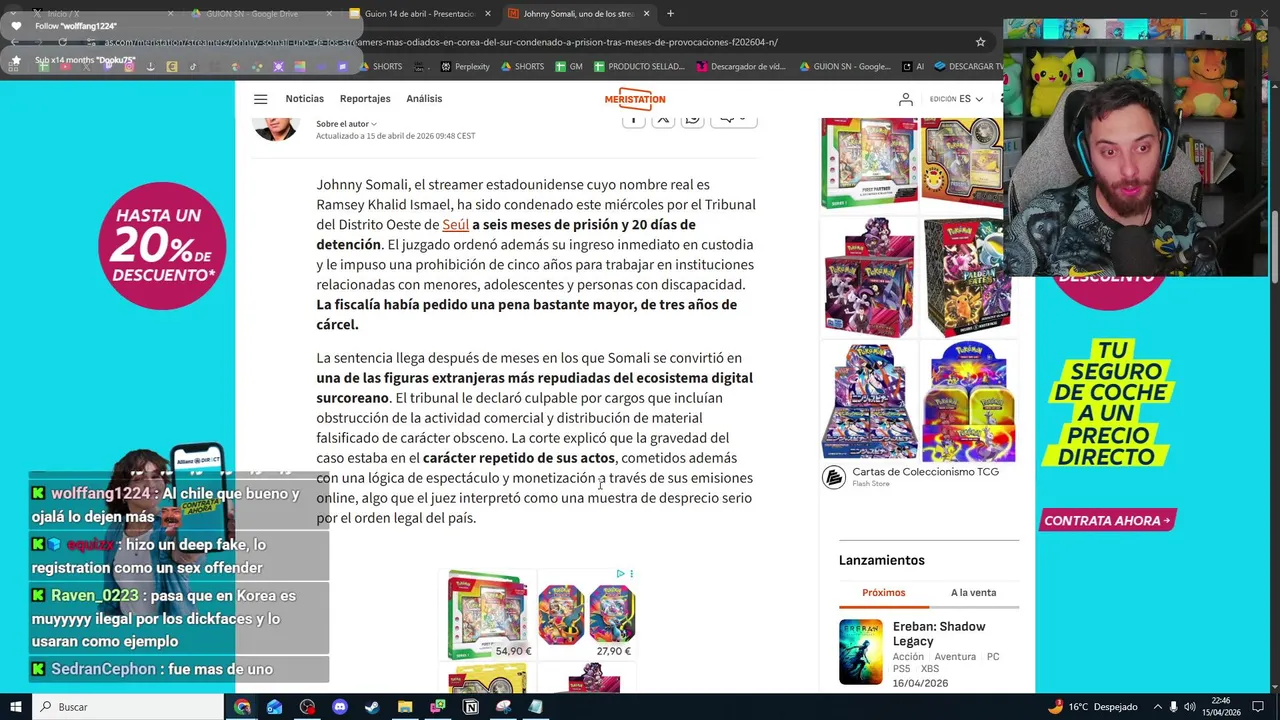Viewport: 1280px width, 720px height.
Task: Open the 54,90 € Pokémon product in the ad
Action: [x=486, y=615]
